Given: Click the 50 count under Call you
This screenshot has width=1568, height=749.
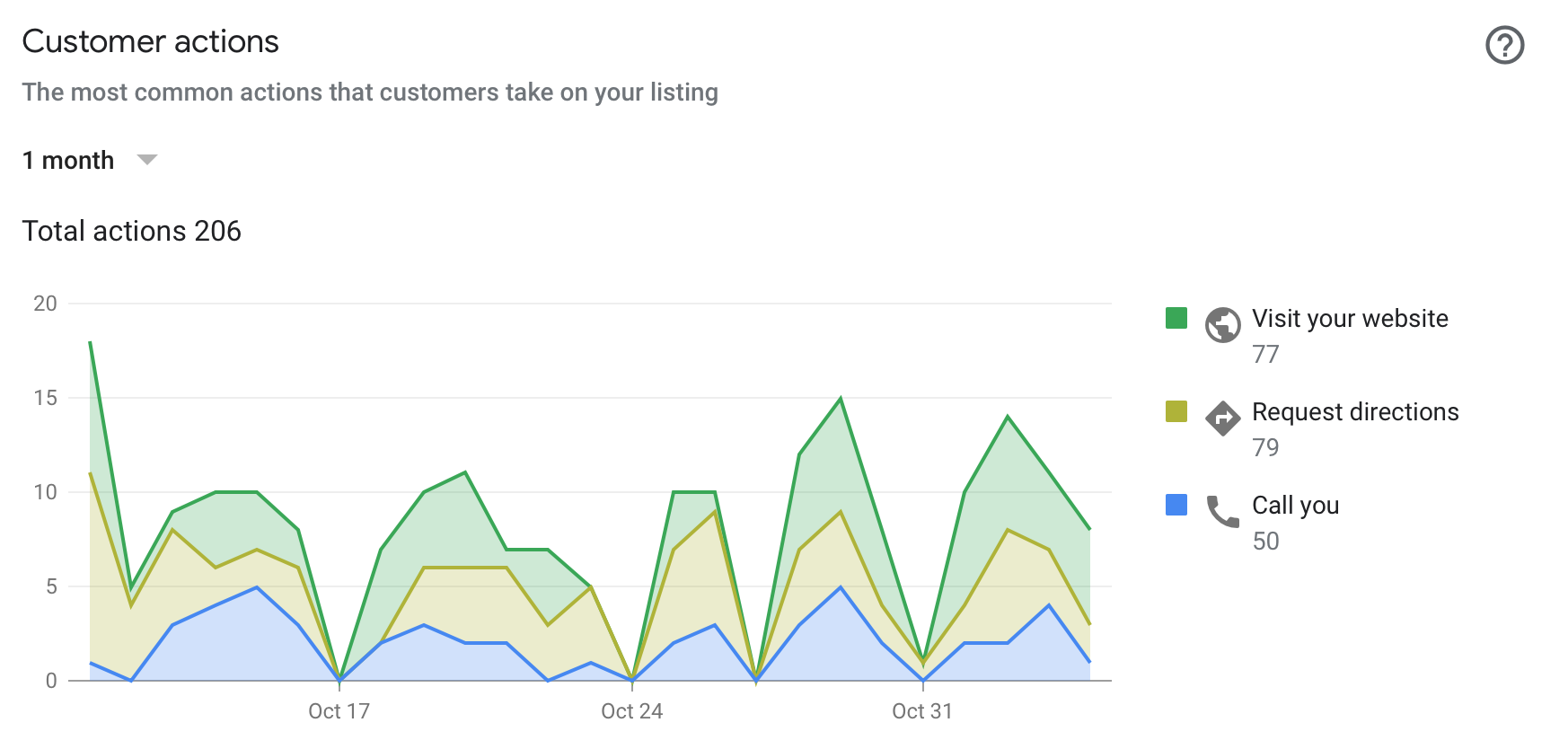Looking at the screenshot, I should (1265, 542).
